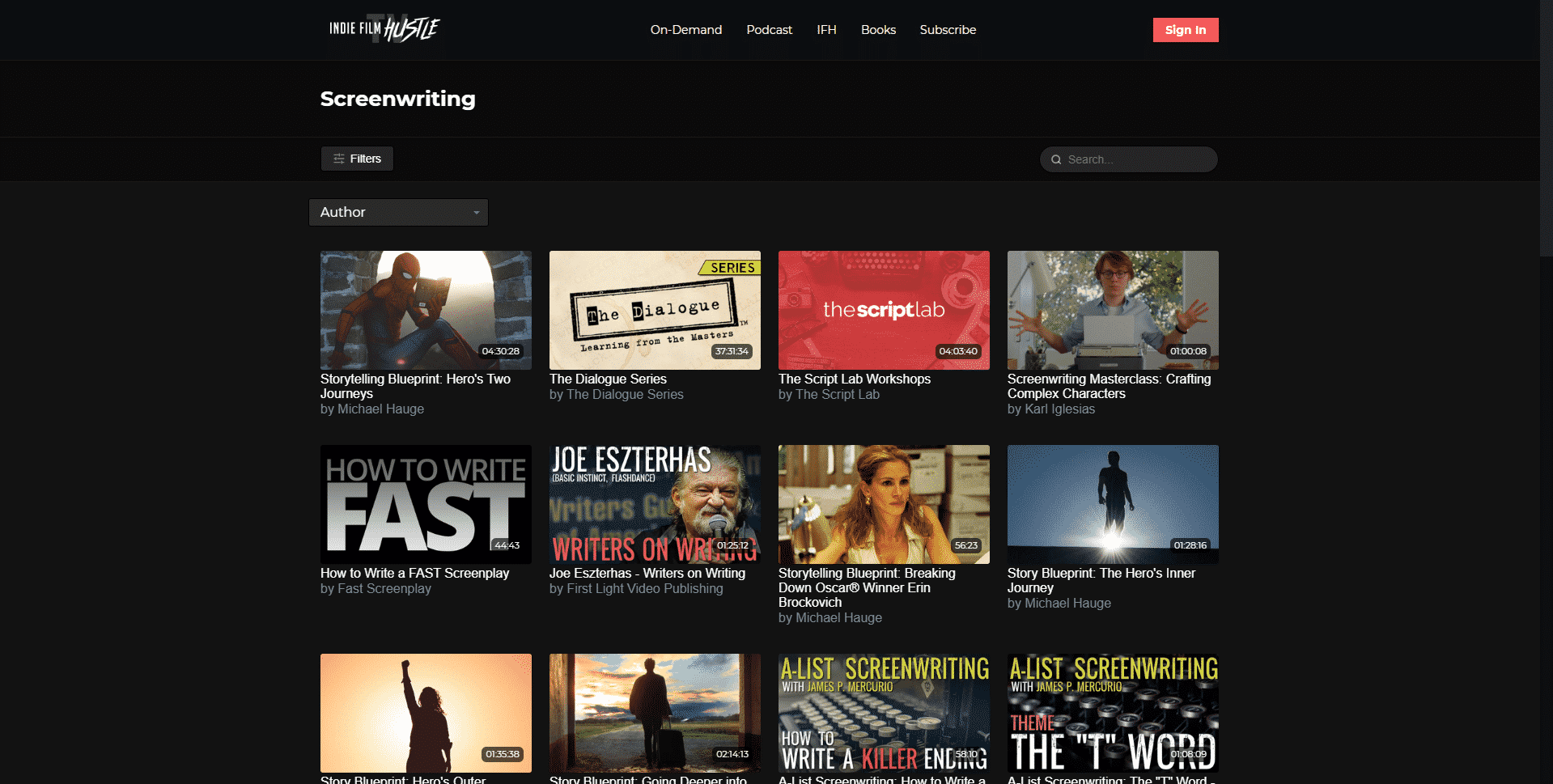The width and height of the screenshot is (1553, 784).
Task: Go to the Podcast page
Action: click(x=769, y=30)
